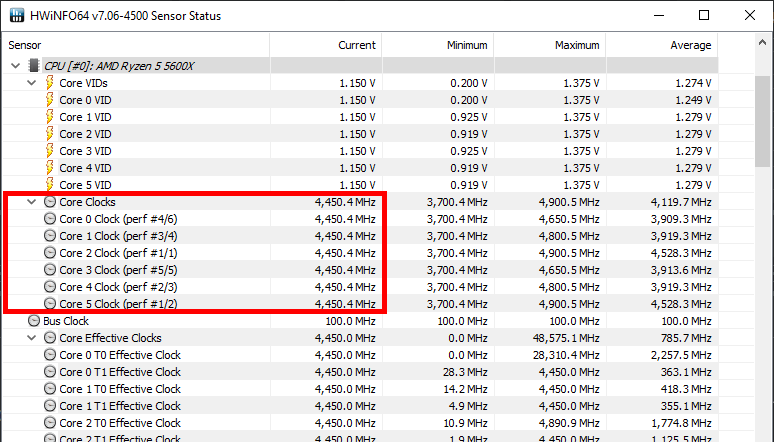The image size is (774, 442).
Task: Select the Core 2 VID row label
Action: 85,134
